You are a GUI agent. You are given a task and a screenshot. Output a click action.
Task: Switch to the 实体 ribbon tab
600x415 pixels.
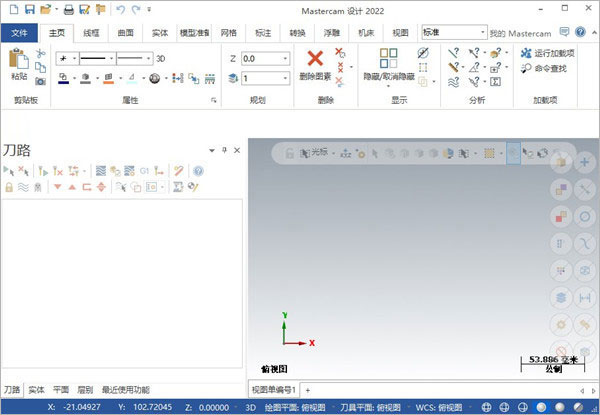pos(160,33)
